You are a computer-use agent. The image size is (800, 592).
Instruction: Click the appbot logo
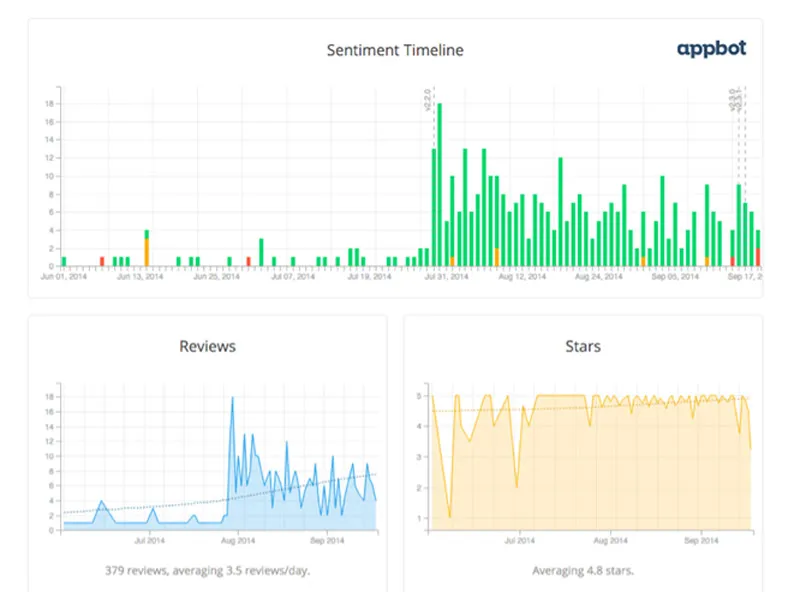pyautogui.click(x=711, y=48)
